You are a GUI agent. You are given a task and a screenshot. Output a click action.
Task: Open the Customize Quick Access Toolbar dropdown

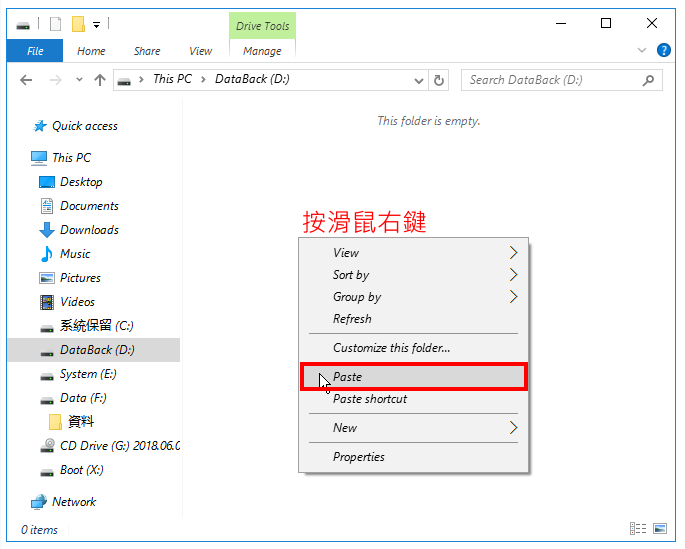tap(97, 25)
